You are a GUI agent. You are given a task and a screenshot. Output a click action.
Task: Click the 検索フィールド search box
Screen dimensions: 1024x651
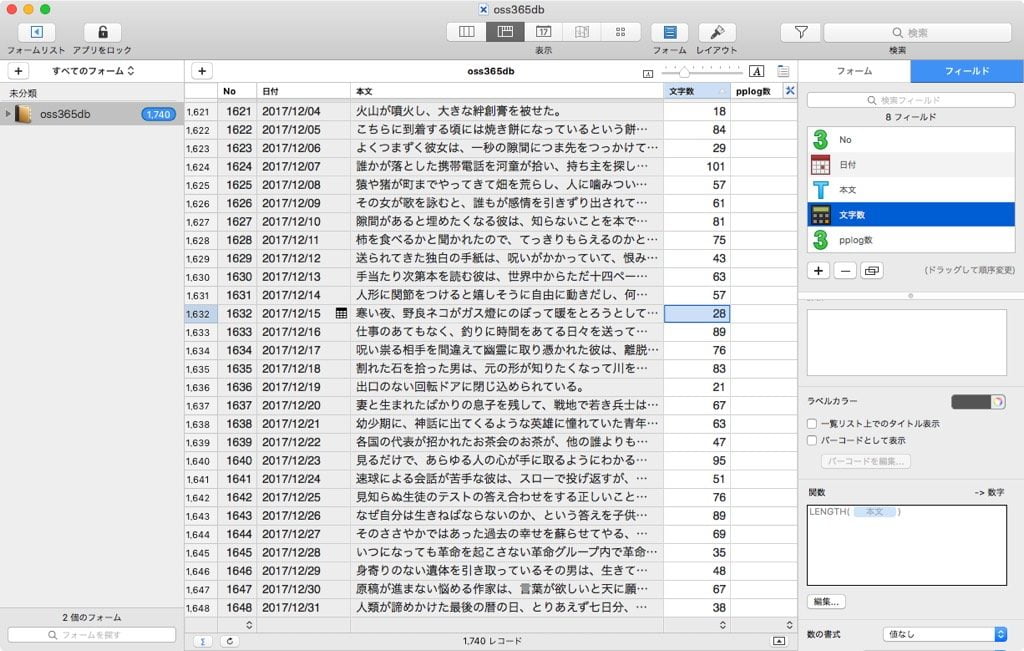point(911,100)
